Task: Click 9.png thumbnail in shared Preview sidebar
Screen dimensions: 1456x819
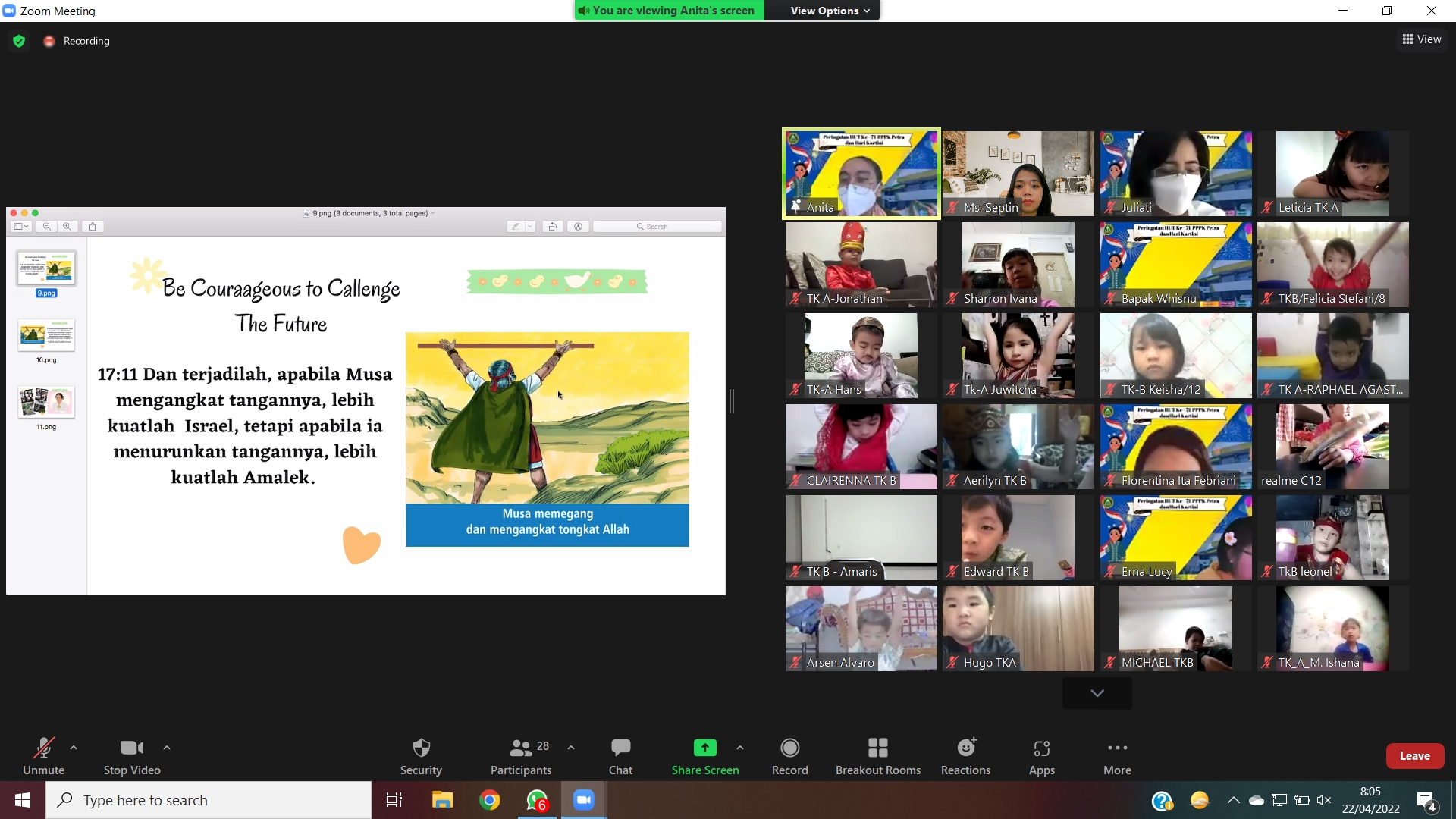Action: 46,268
